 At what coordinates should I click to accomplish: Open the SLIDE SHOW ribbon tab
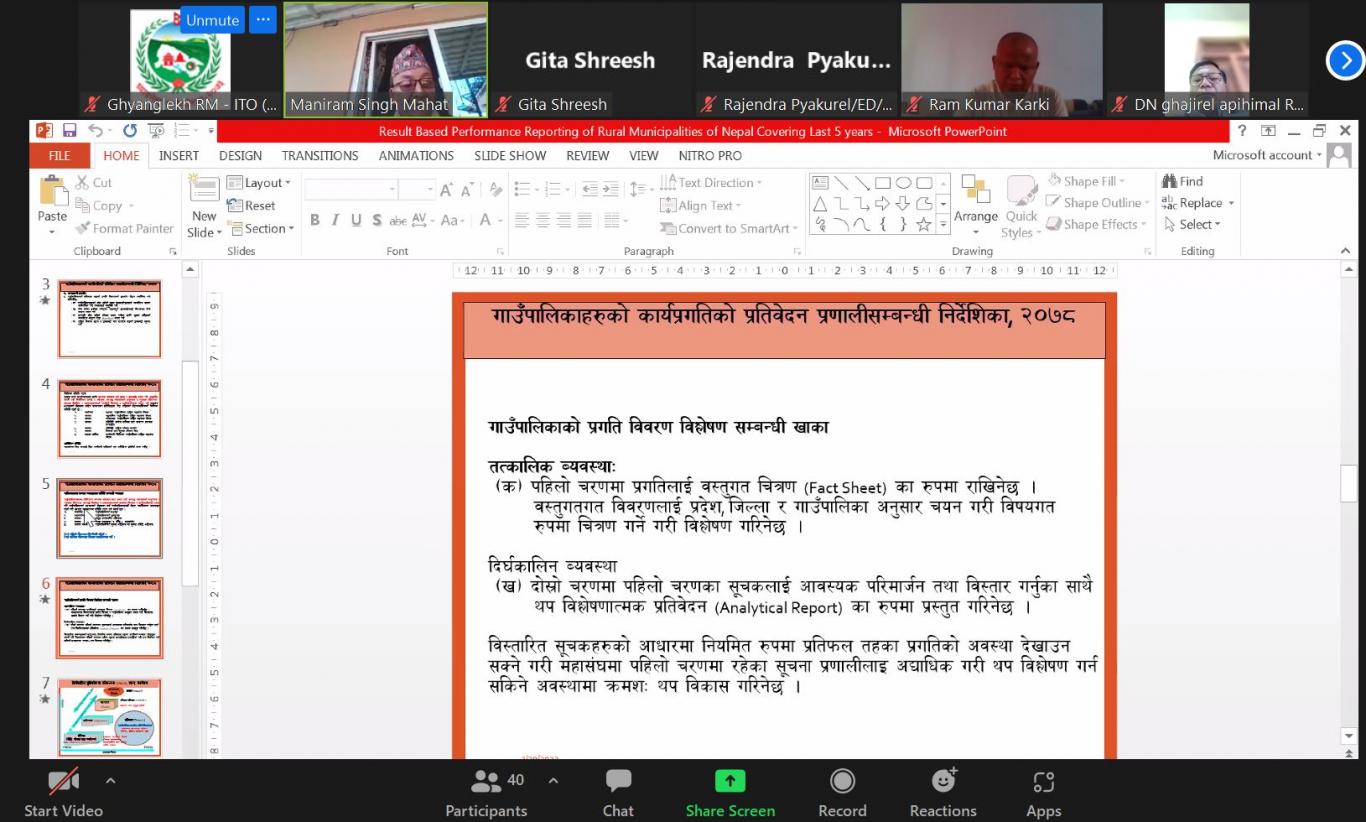[x=510, y=156]
